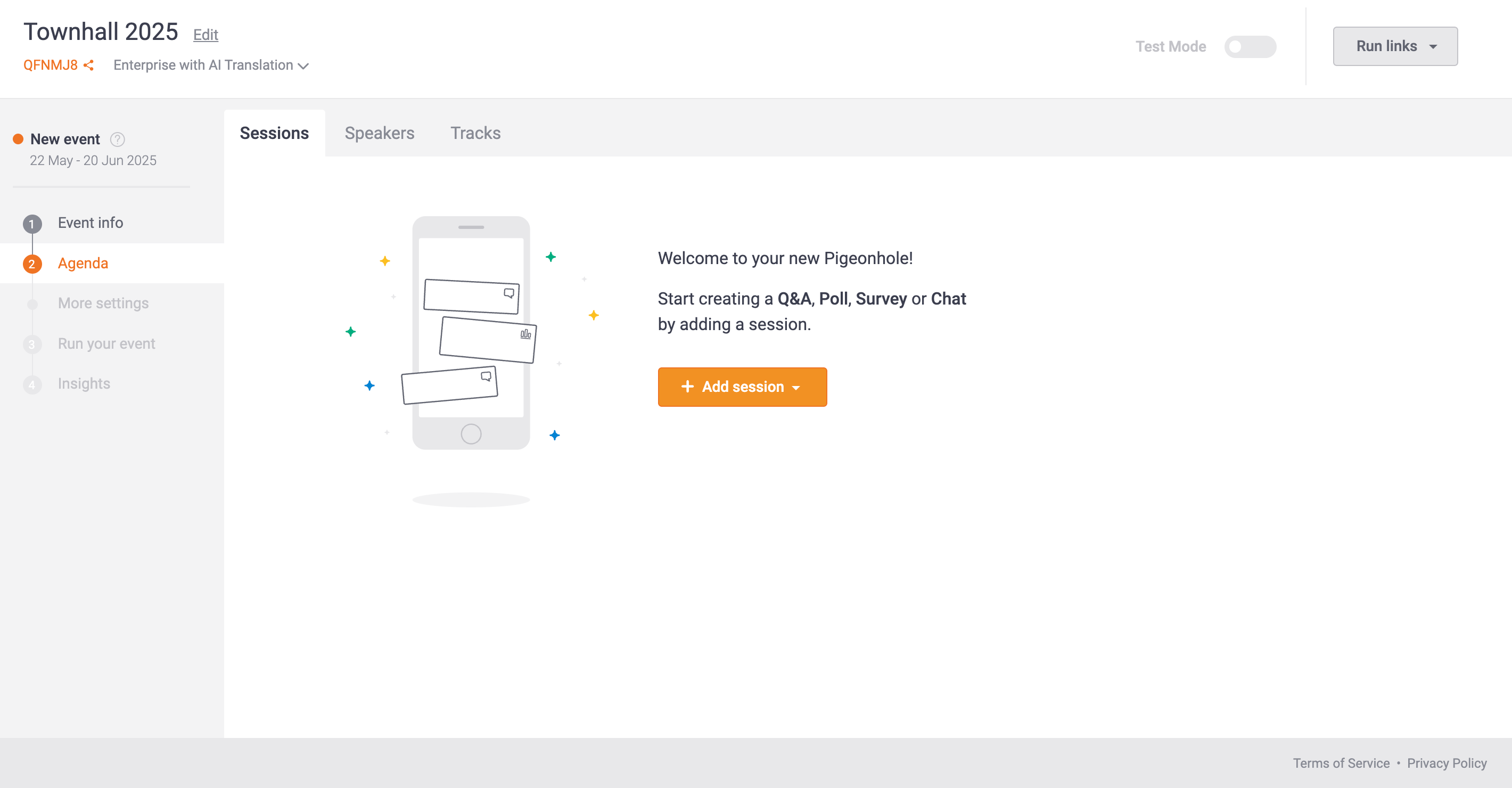Viewport: 1512px width, 788px height.
Task: Open Terms of Service link
Action: click(x=1341, y=763)
